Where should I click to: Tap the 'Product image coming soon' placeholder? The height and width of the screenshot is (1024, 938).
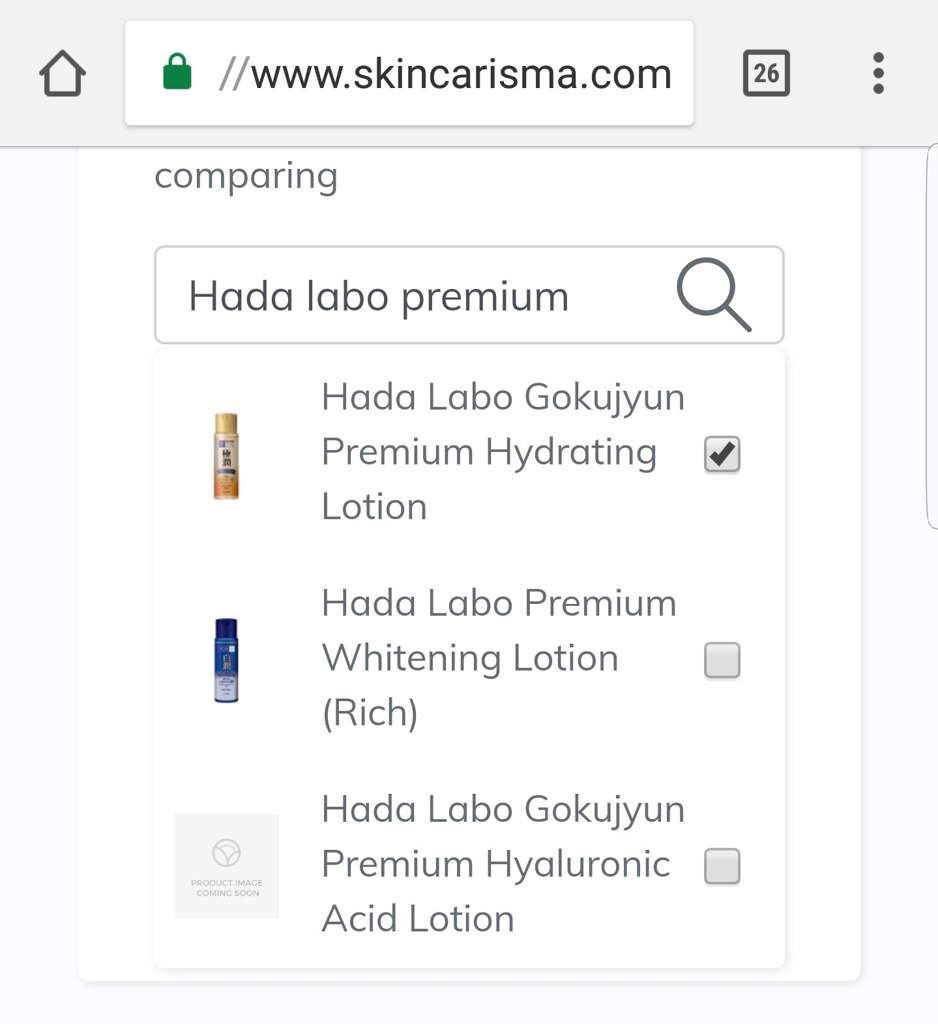226,866
